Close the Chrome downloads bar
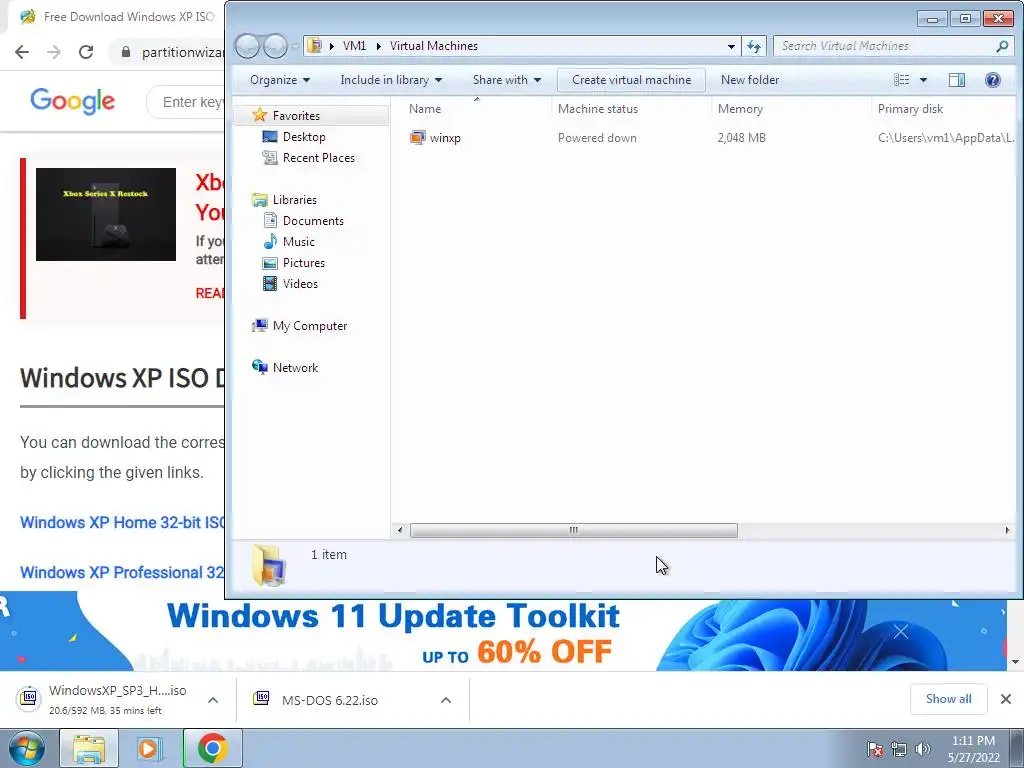Image resolution: width=1024 pixels, height=768 pixels. (x=1006, y=699)
